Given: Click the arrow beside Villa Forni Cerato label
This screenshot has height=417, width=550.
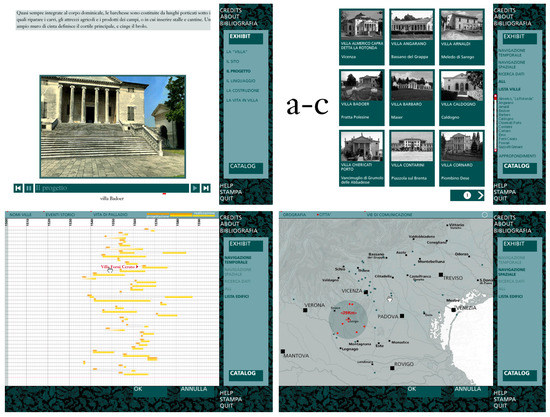Looking at the screenshot, I should click(x=137, y=267).
